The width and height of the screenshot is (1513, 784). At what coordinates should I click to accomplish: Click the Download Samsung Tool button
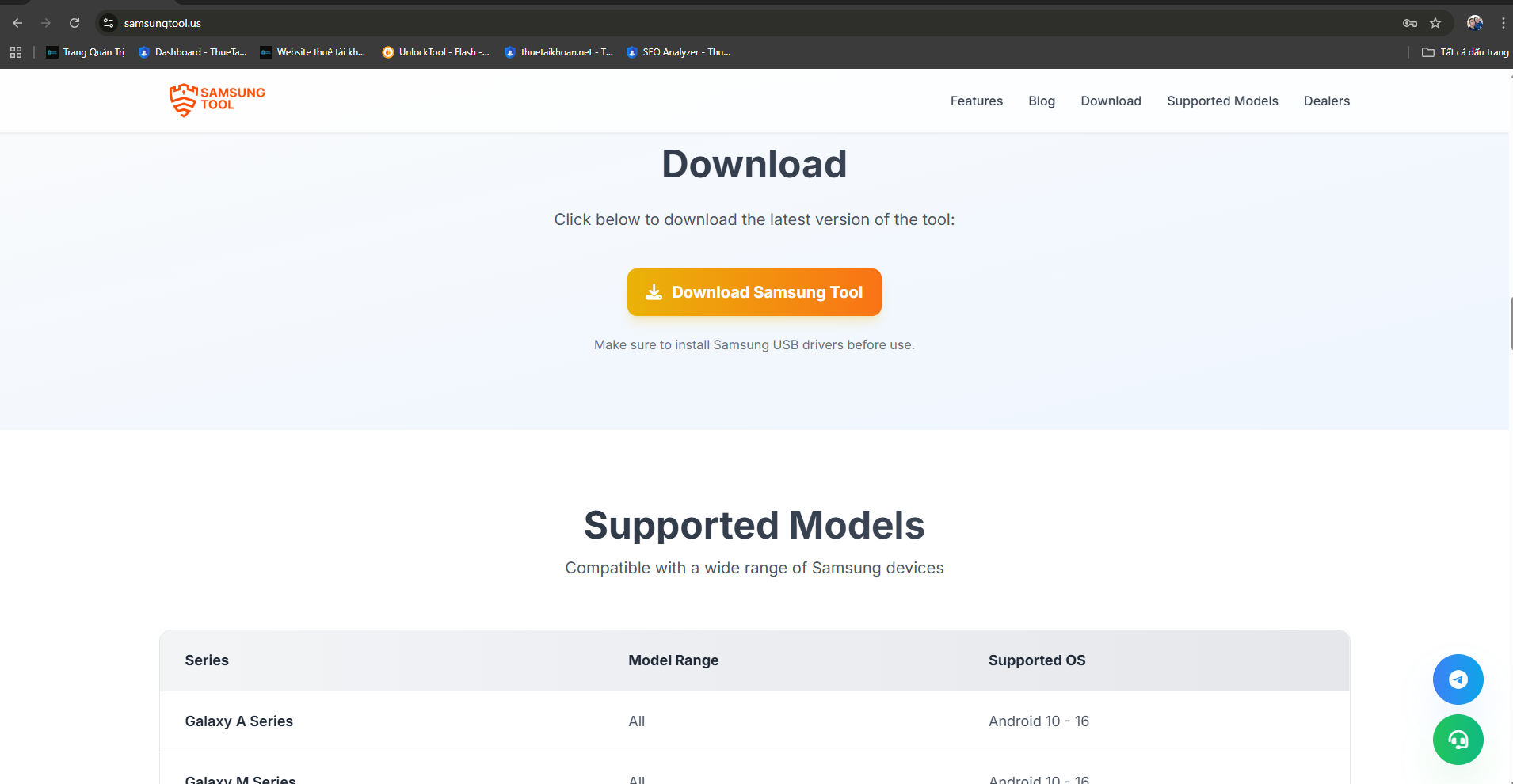point(754,292)
